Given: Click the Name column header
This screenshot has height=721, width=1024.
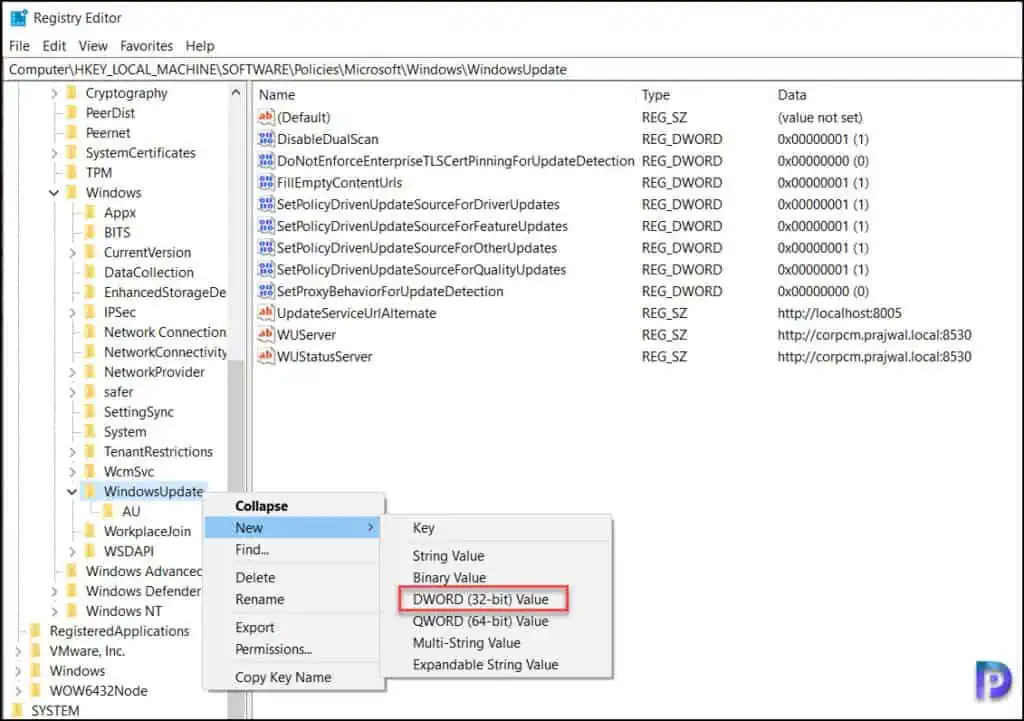Looking at the screenshot, I should point(277,95).
